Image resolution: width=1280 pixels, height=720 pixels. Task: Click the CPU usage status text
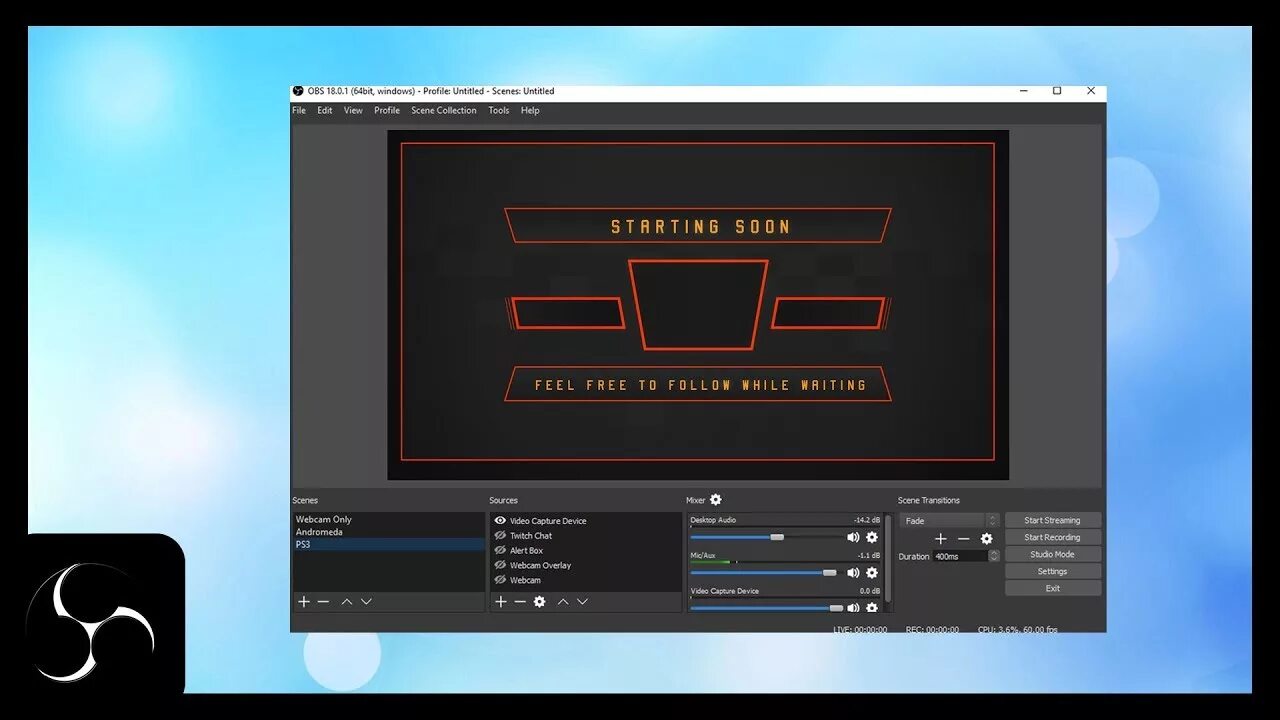1018,630
